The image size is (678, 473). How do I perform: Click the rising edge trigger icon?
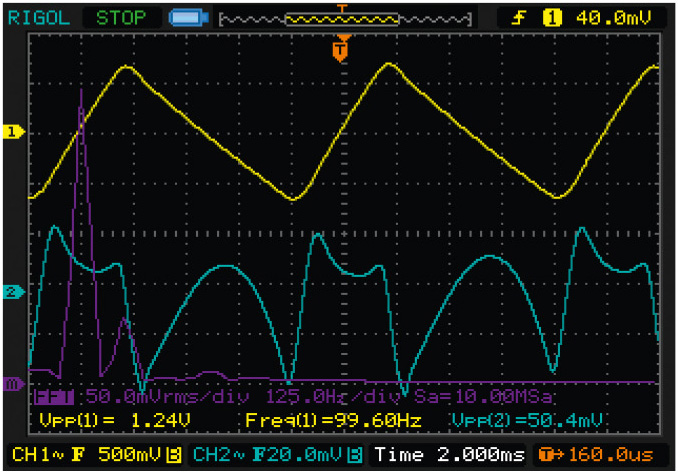(521, 17)
